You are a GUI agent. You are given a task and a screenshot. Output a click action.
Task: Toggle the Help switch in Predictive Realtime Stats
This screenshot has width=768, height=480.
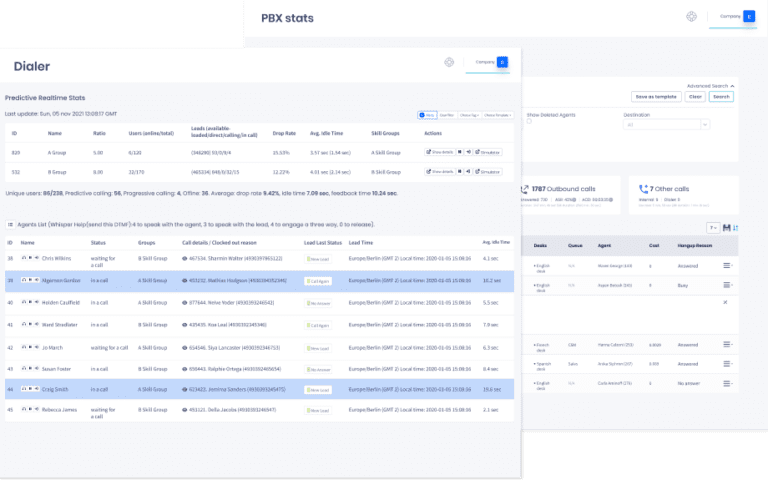pos(428,115)
